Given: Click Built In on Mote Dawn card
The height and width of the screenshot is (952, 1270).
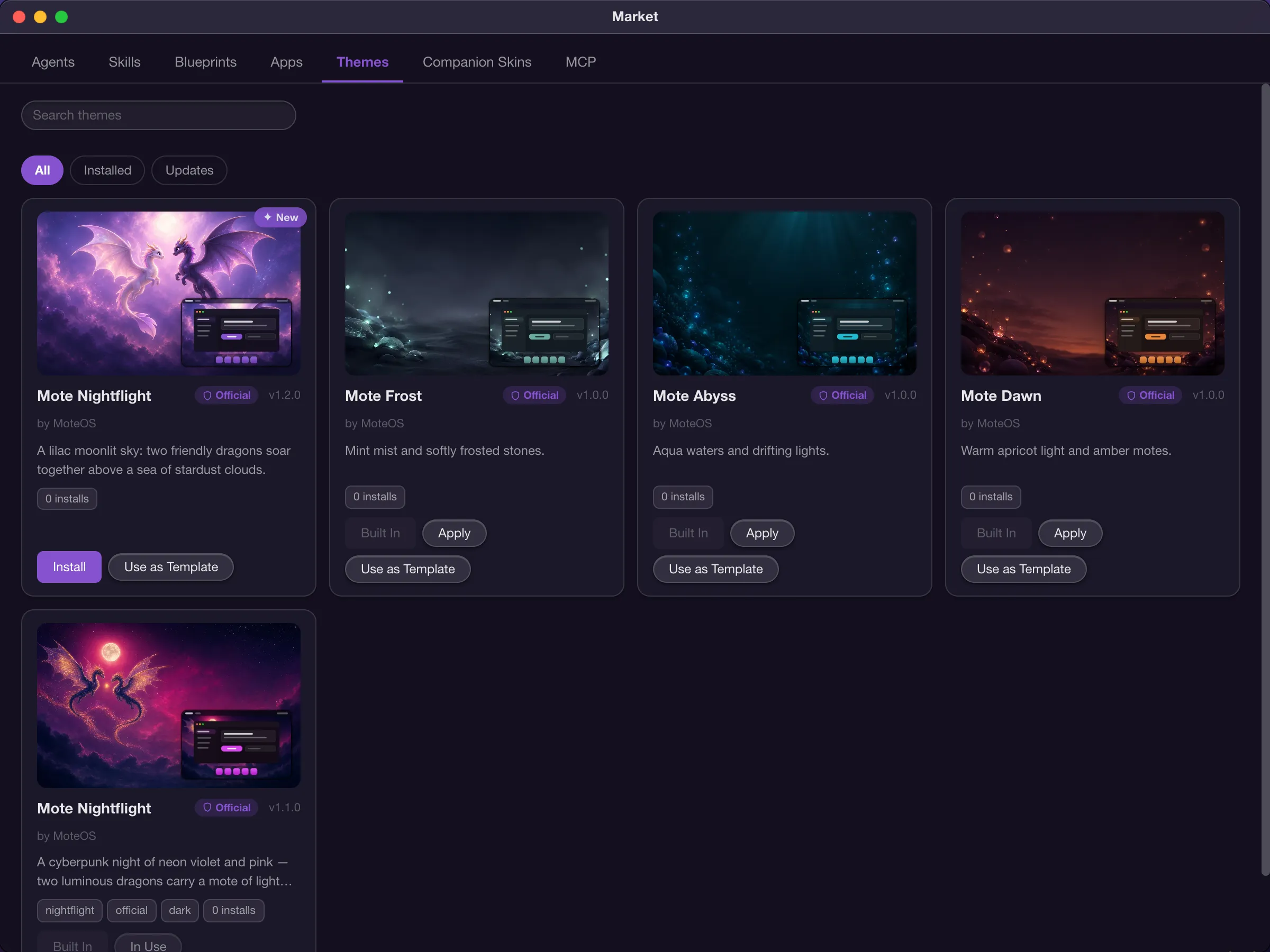Looking at the screenshot, I should (996, 533).
